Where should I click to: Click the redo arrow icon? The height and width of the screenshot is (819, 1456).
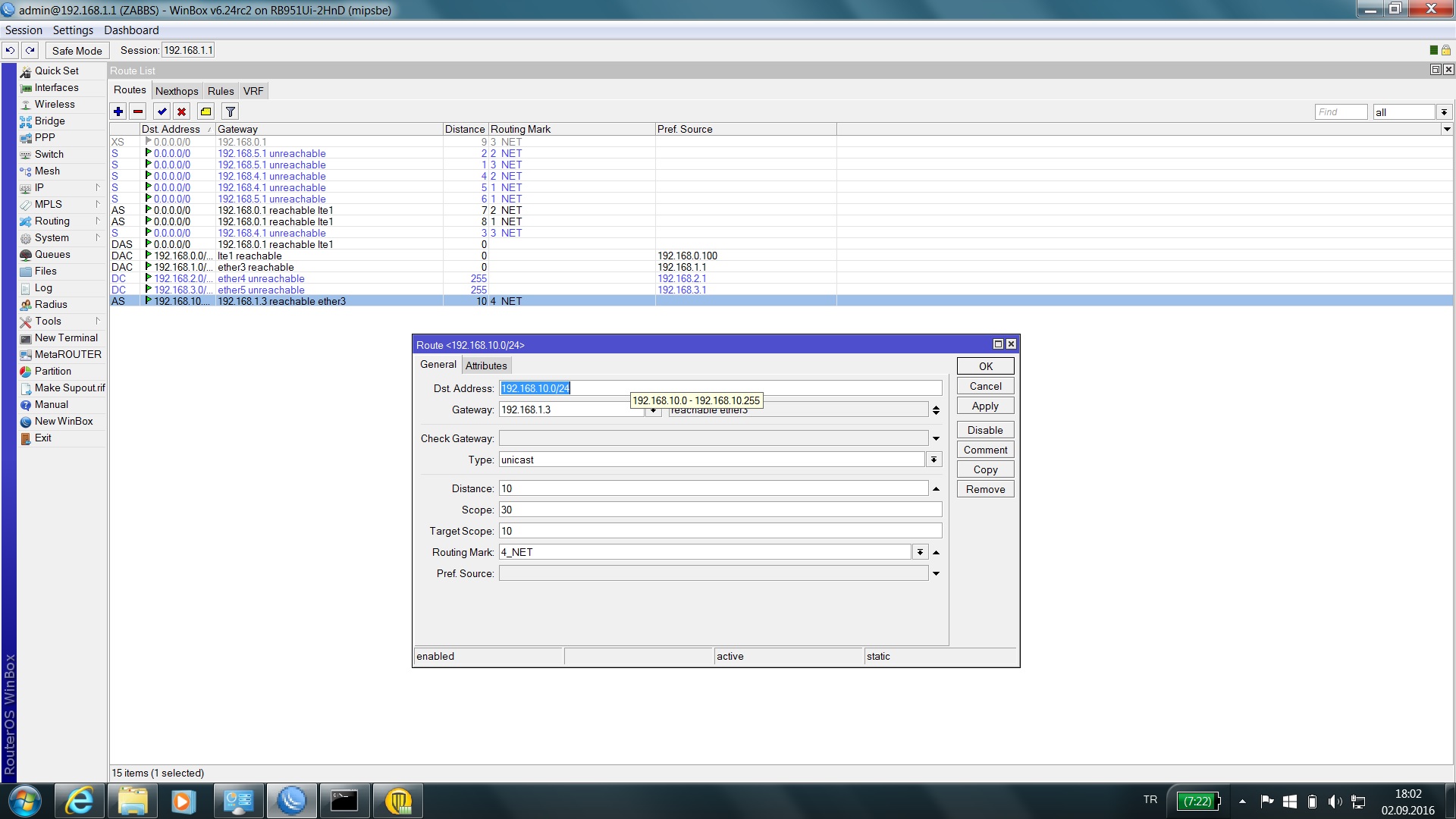point(30,50)
